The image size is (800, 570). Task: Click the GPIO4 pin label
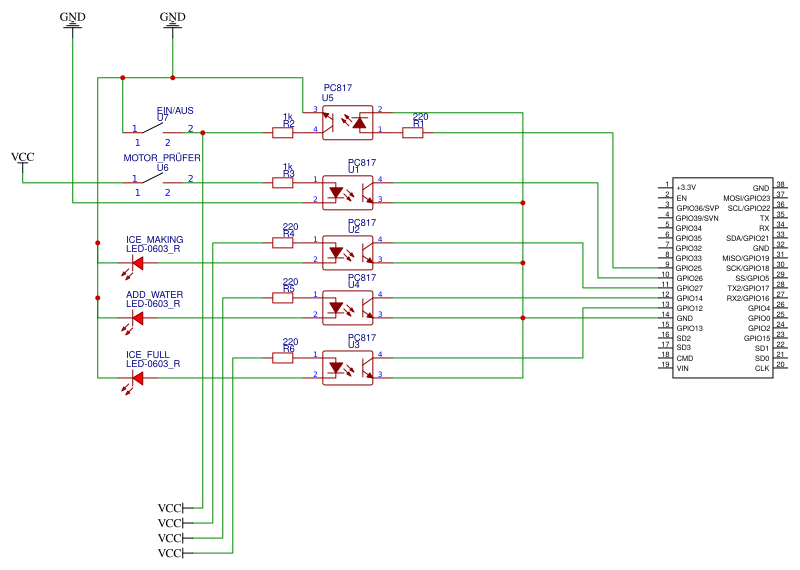click(x=759, y=308)
